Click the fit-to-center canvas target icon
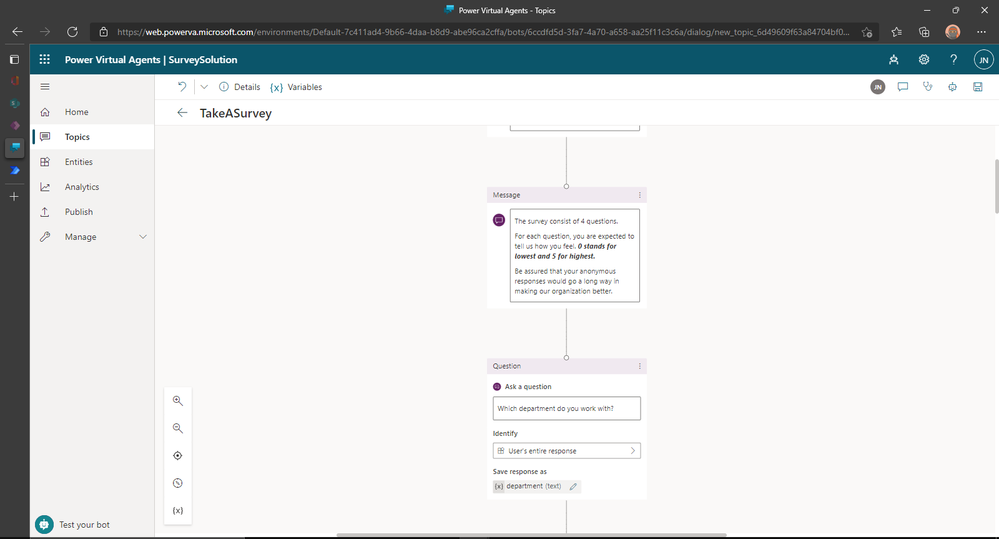Viewport: 999px width, 539px height. (178, 456)
